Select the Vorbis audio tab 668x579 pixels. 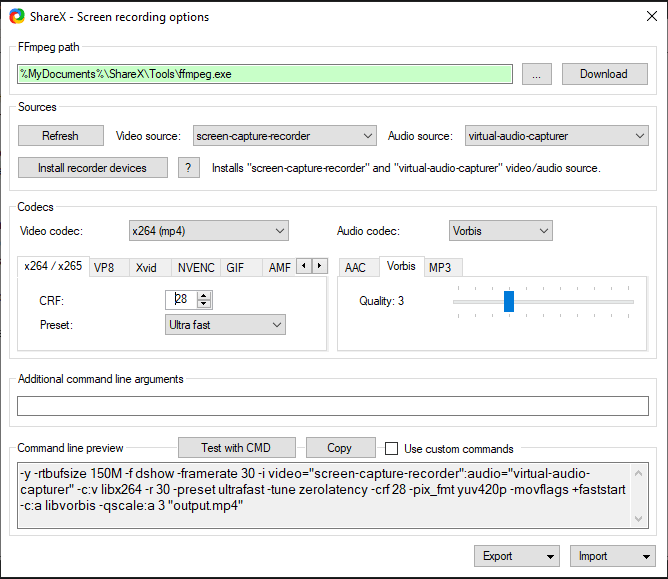pos(401,266)
